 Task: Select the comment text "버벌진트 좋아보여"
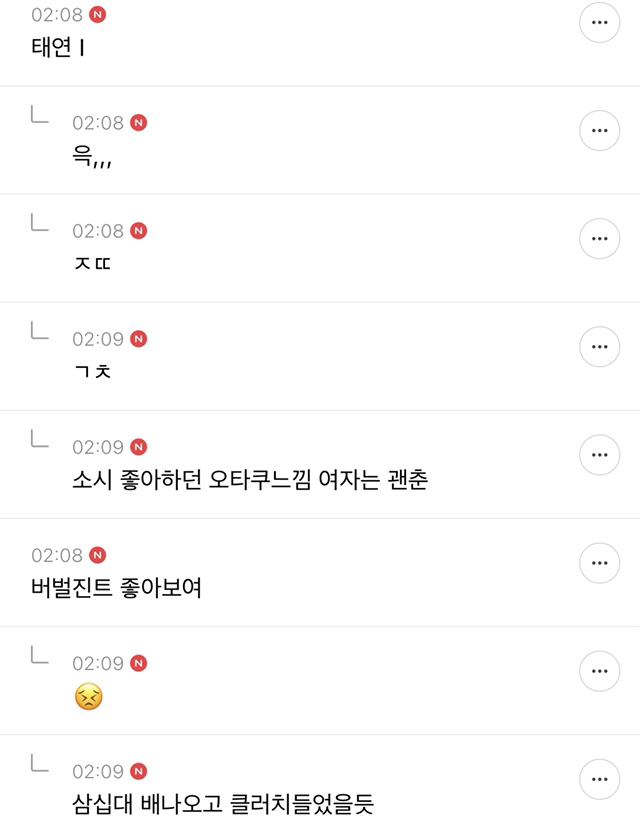click(116, 588)
